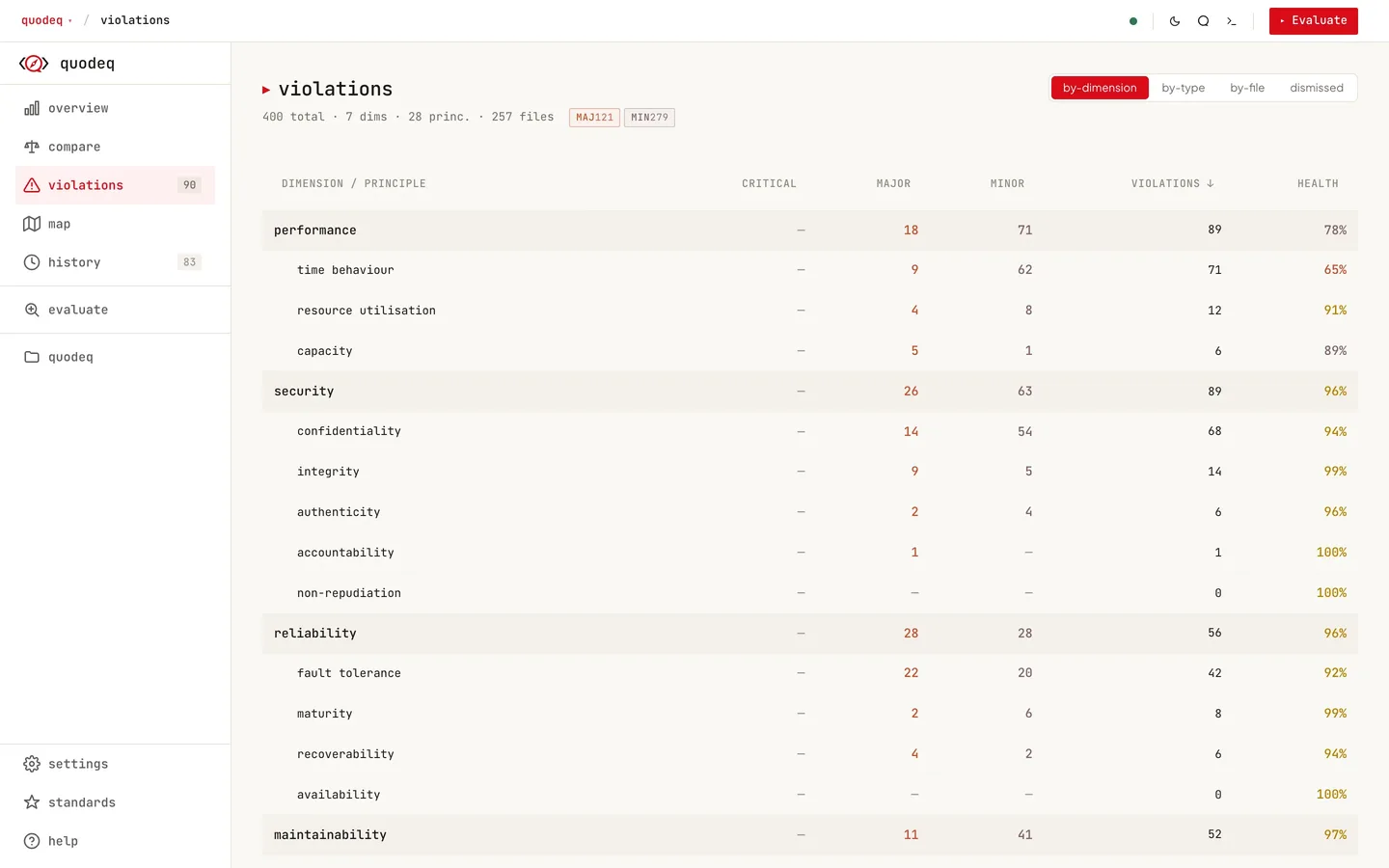Click the violations count badge 90
The width and height of the screenshot is (1389, 868).
click(189, 185)
